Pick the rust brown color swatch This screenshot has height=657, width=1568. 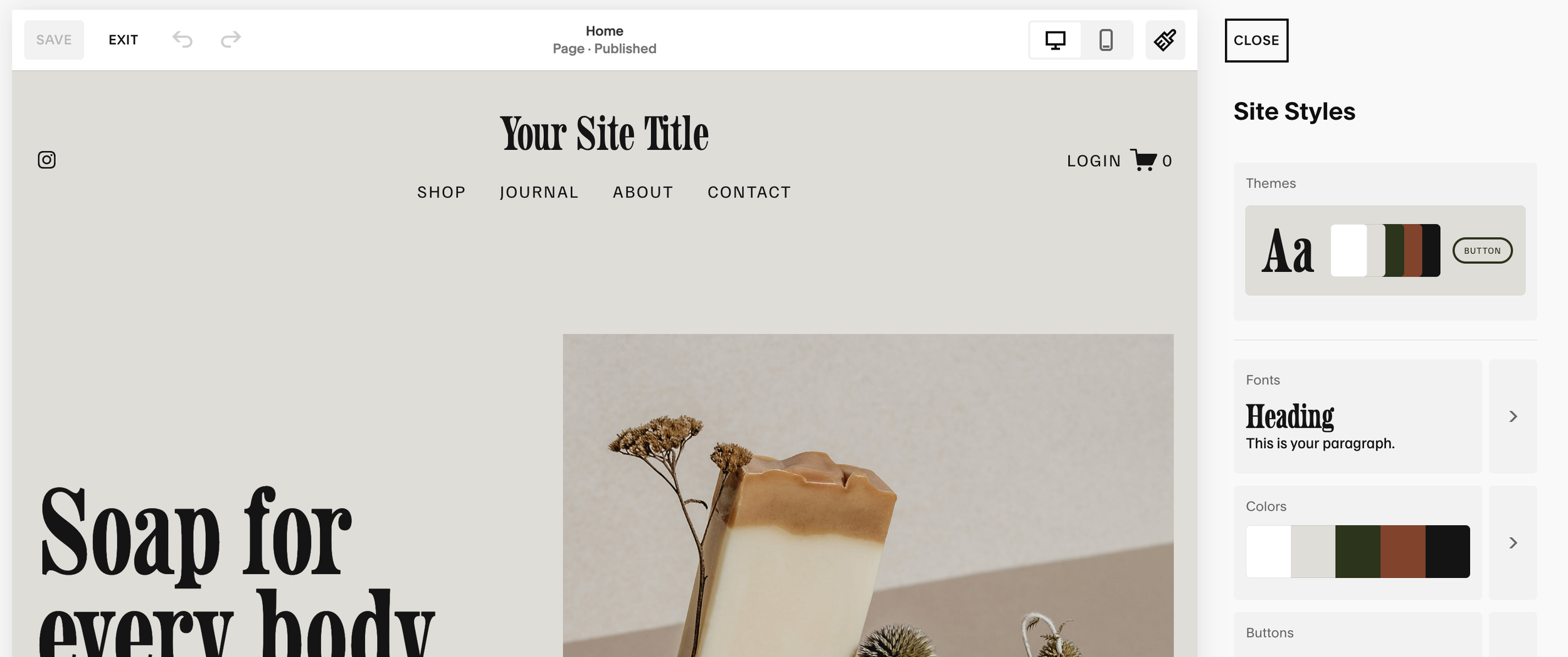pyautogui.click(x=1402, y=552)
